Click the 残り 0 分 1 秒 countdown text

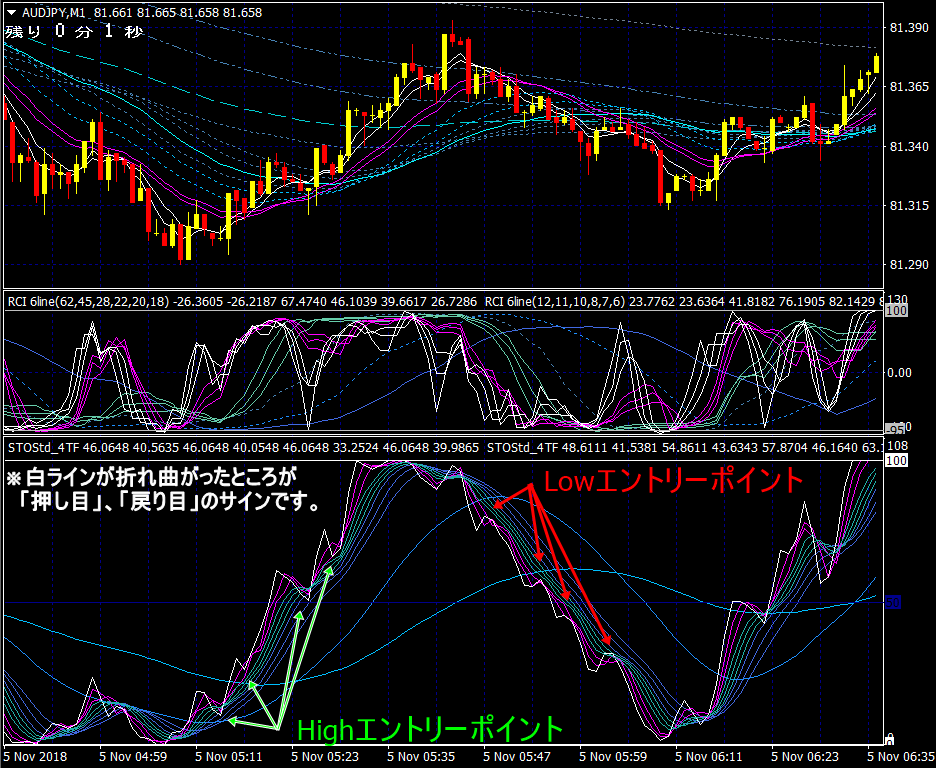pos(75,32)
